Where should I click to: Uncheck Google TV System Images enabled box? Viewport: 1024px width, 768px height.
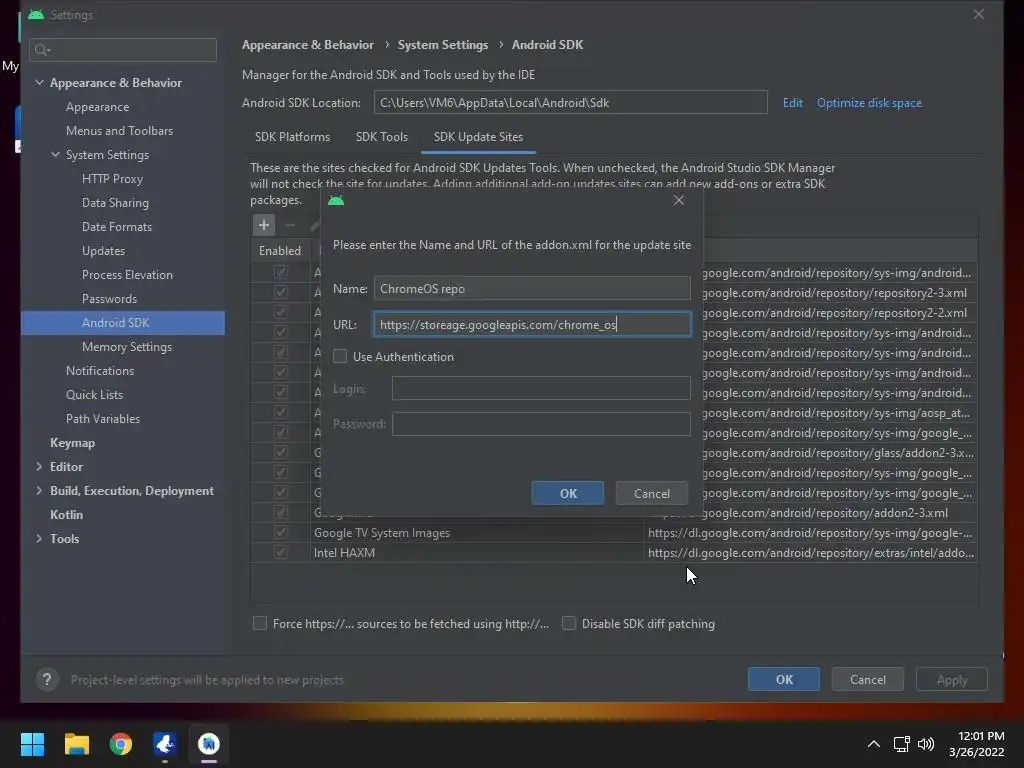(281, 533)
